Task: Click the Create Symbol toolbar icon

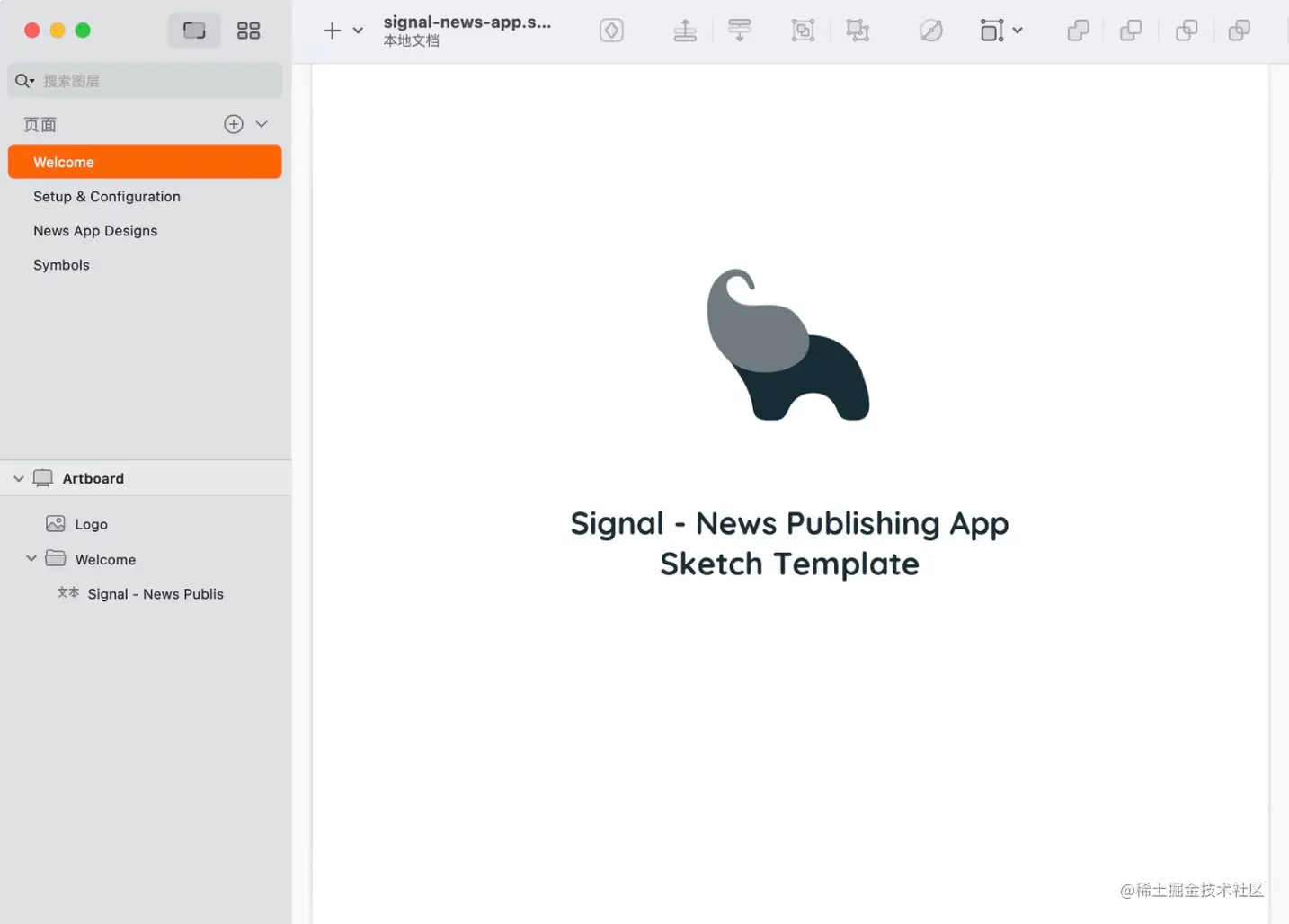Action: point(611,31)
